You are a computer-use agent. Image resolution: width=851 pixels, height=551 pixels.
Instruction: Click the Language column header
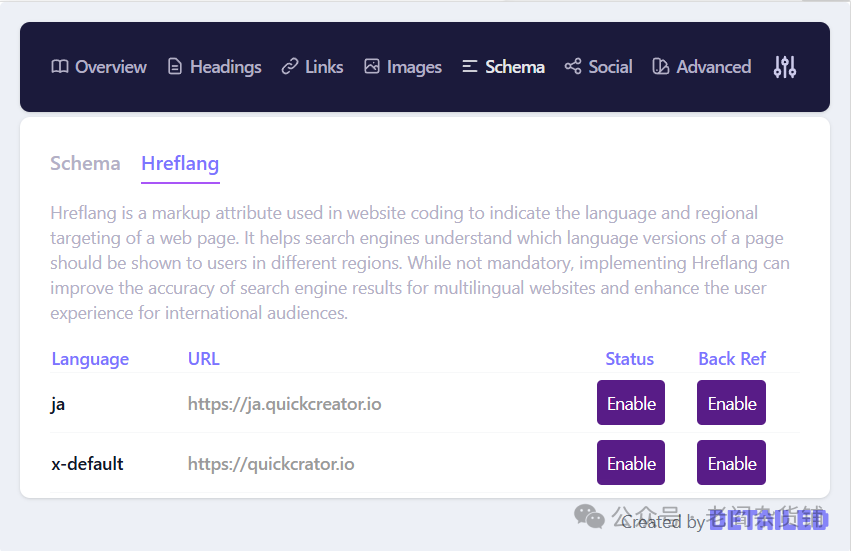click(90, 359)
